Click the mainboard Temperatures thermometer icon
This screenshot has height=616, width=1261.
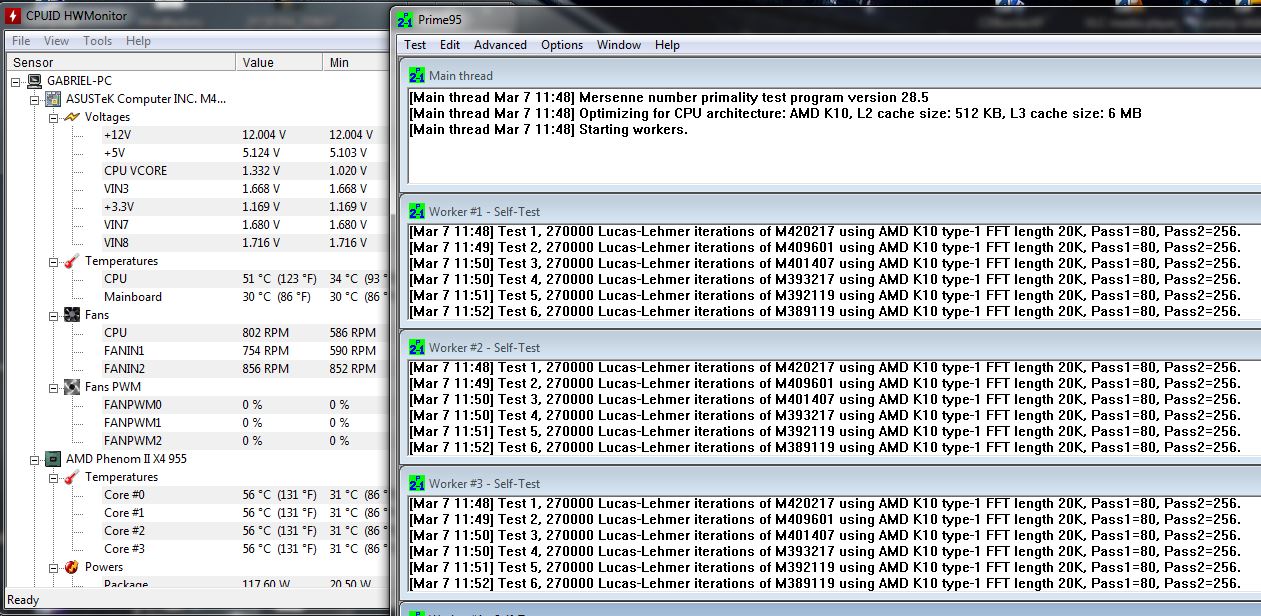tap(72, 261)
